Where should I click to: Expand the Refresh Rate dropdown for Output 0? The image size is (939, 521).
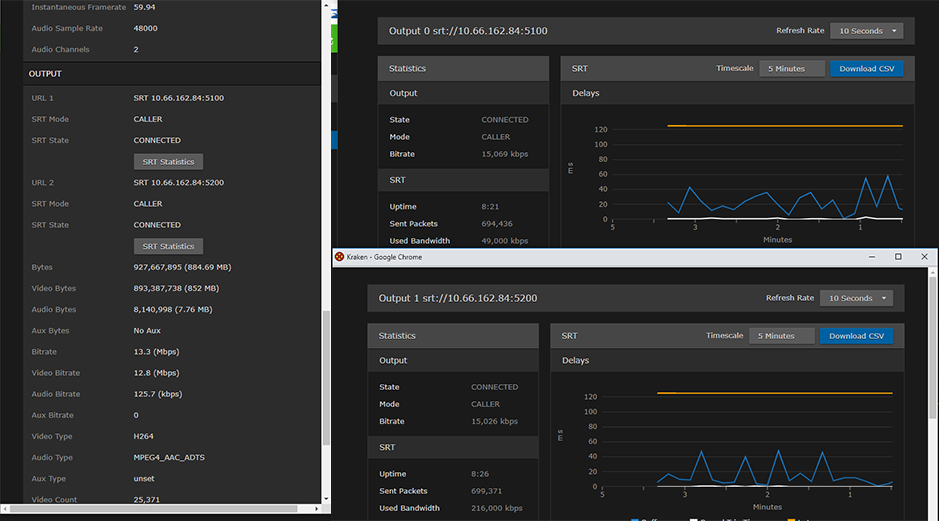tap(867, 31)
